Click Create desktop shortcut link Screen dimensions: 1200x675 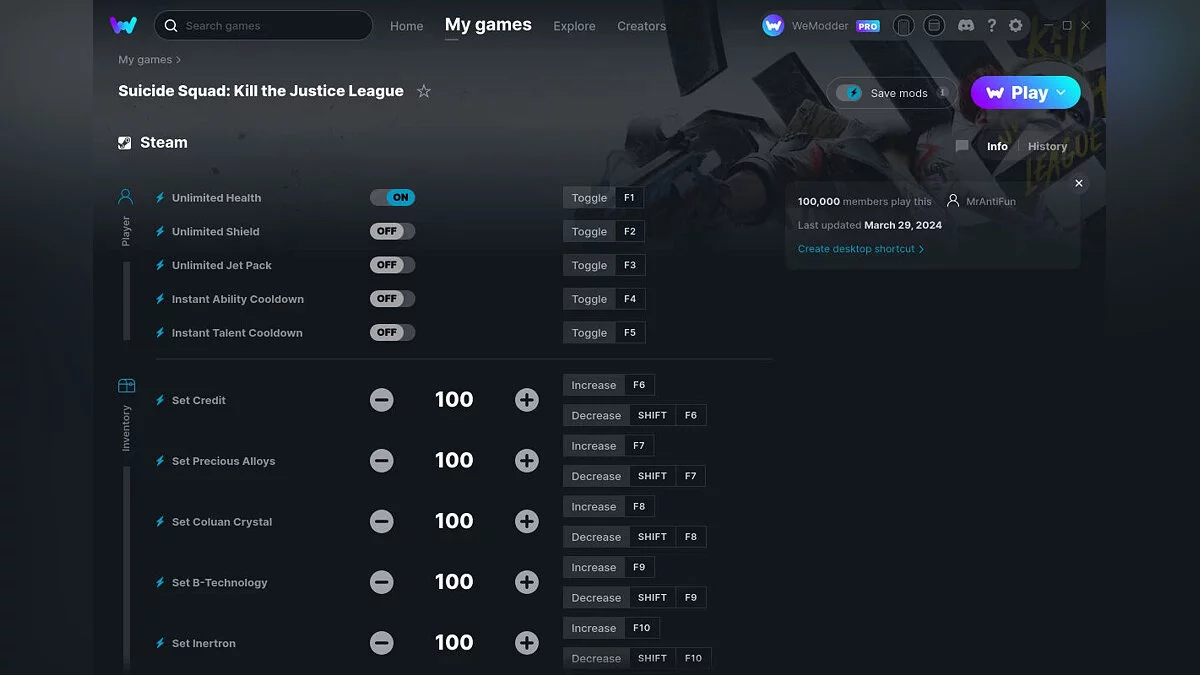[x=861, y=249]
